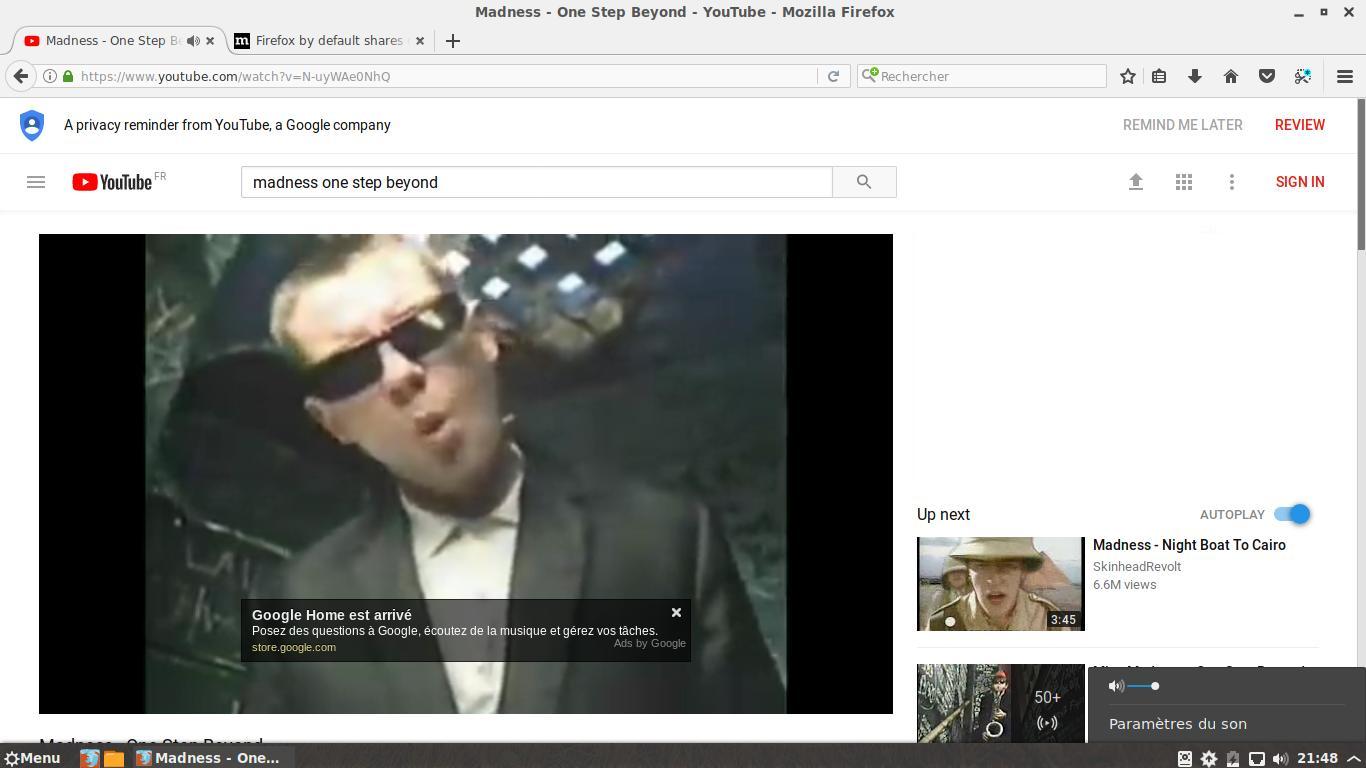Mute via speaker icon in volume popup
The image size is (1366, 768).
pos(1116,686)
